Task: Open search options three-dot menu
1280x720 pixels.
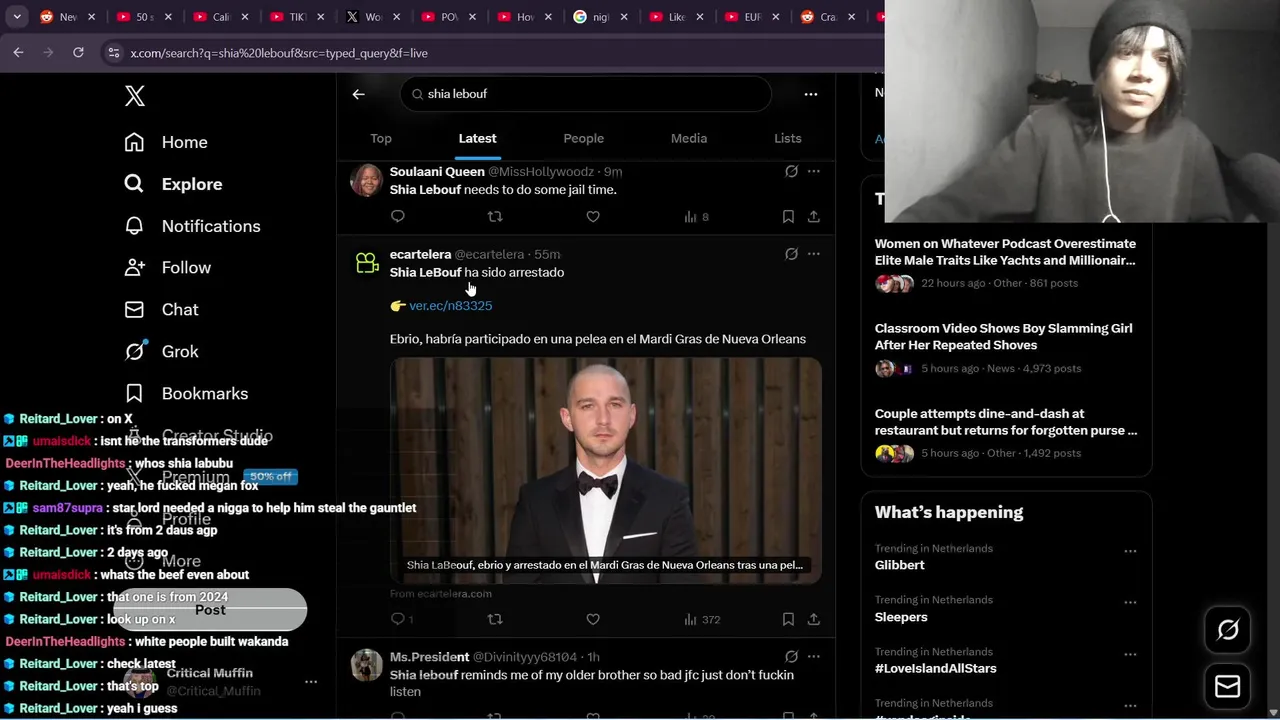Action: coord(811,94)
